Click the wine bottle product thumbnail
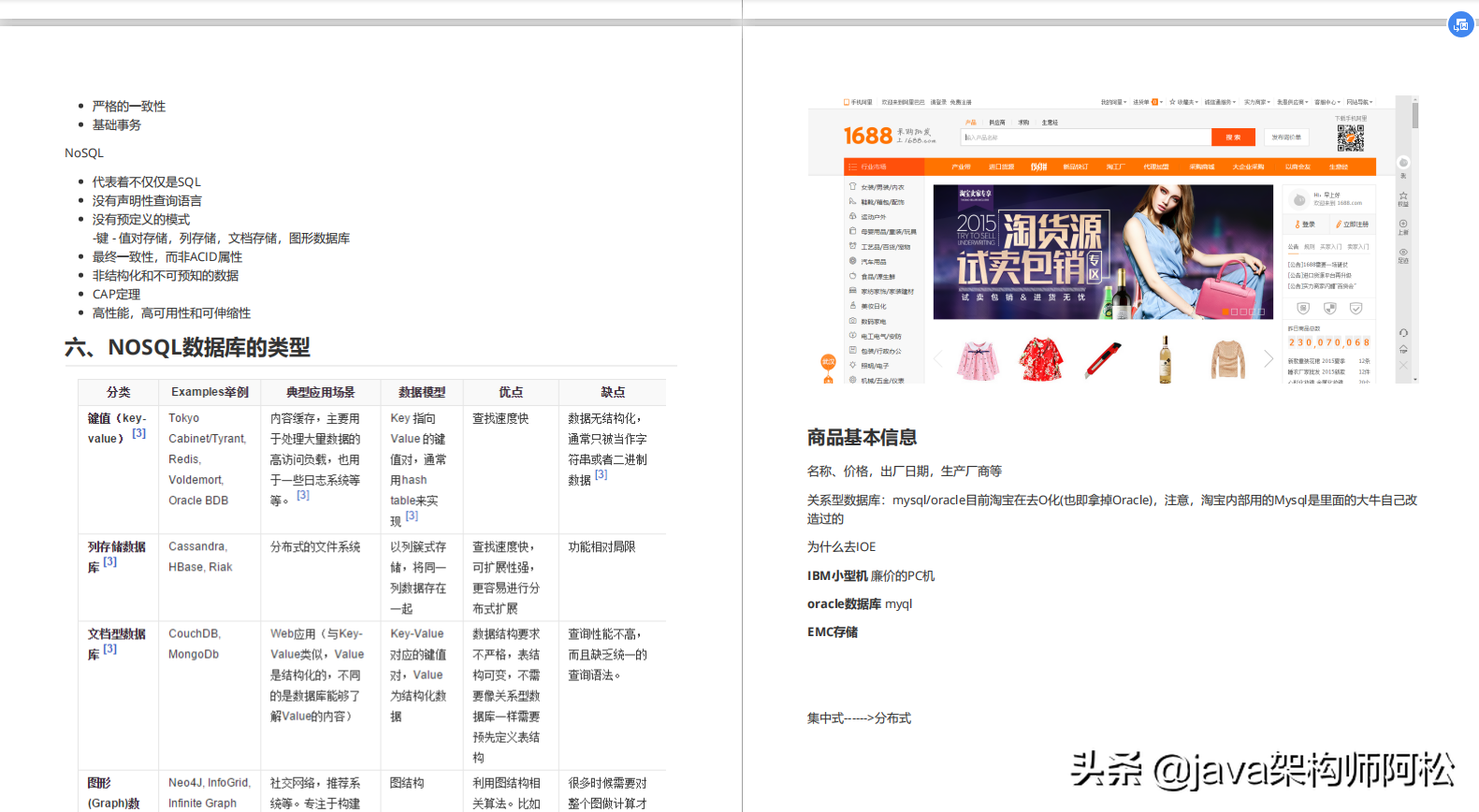 click(1166, 359)
